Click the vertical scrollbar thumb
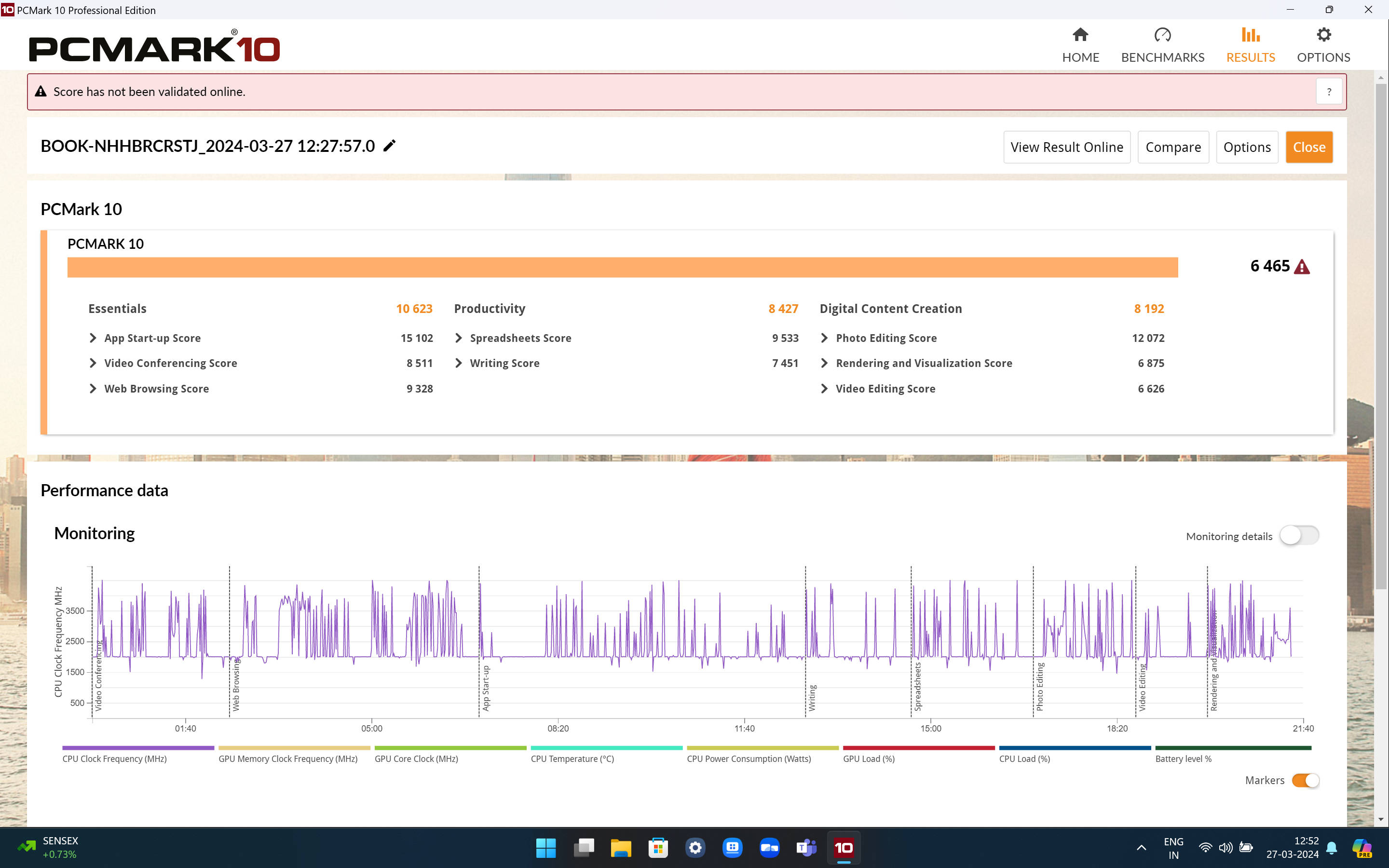 click(x=1381, y=336)
